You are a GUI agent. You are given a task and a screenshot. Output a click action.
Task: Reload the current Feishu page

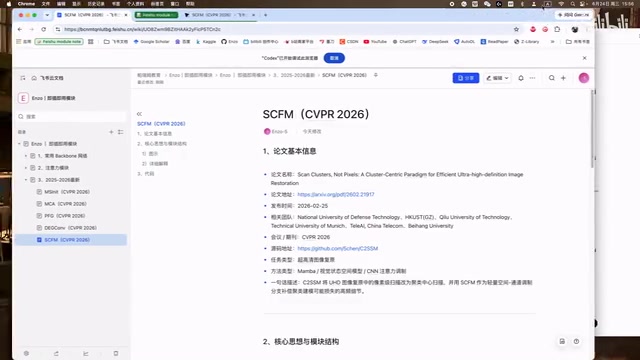[x=44, y=29]
